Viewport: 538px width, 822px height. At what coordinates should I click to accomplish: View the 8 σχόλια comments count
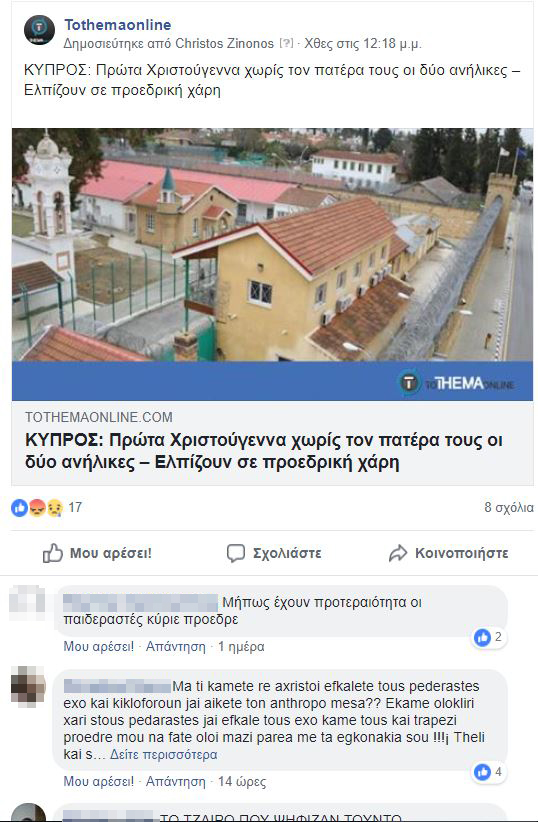coord(509,507)
